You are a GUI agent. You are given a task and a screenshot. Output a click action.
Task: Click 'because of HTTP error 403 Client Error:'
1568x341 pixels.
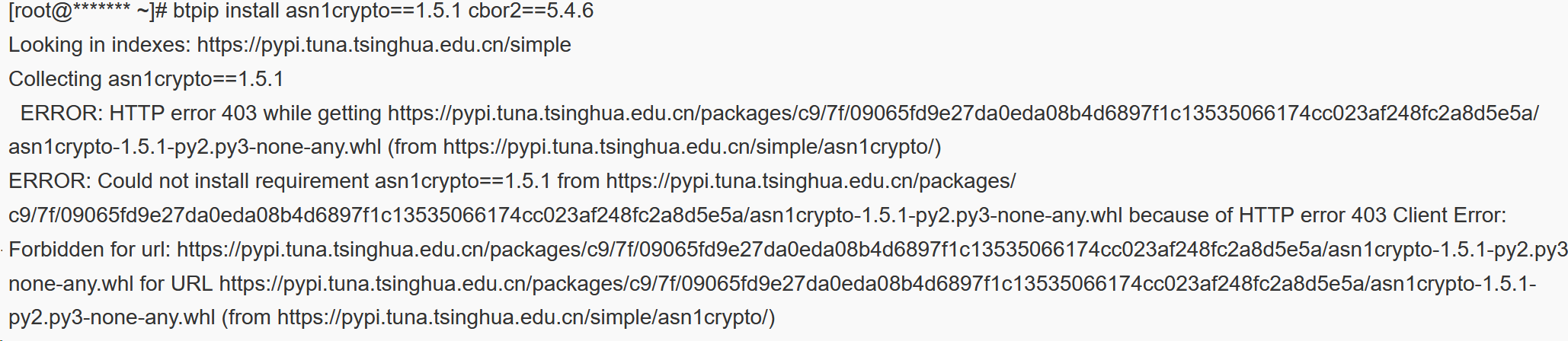[x=1317, y=215]
